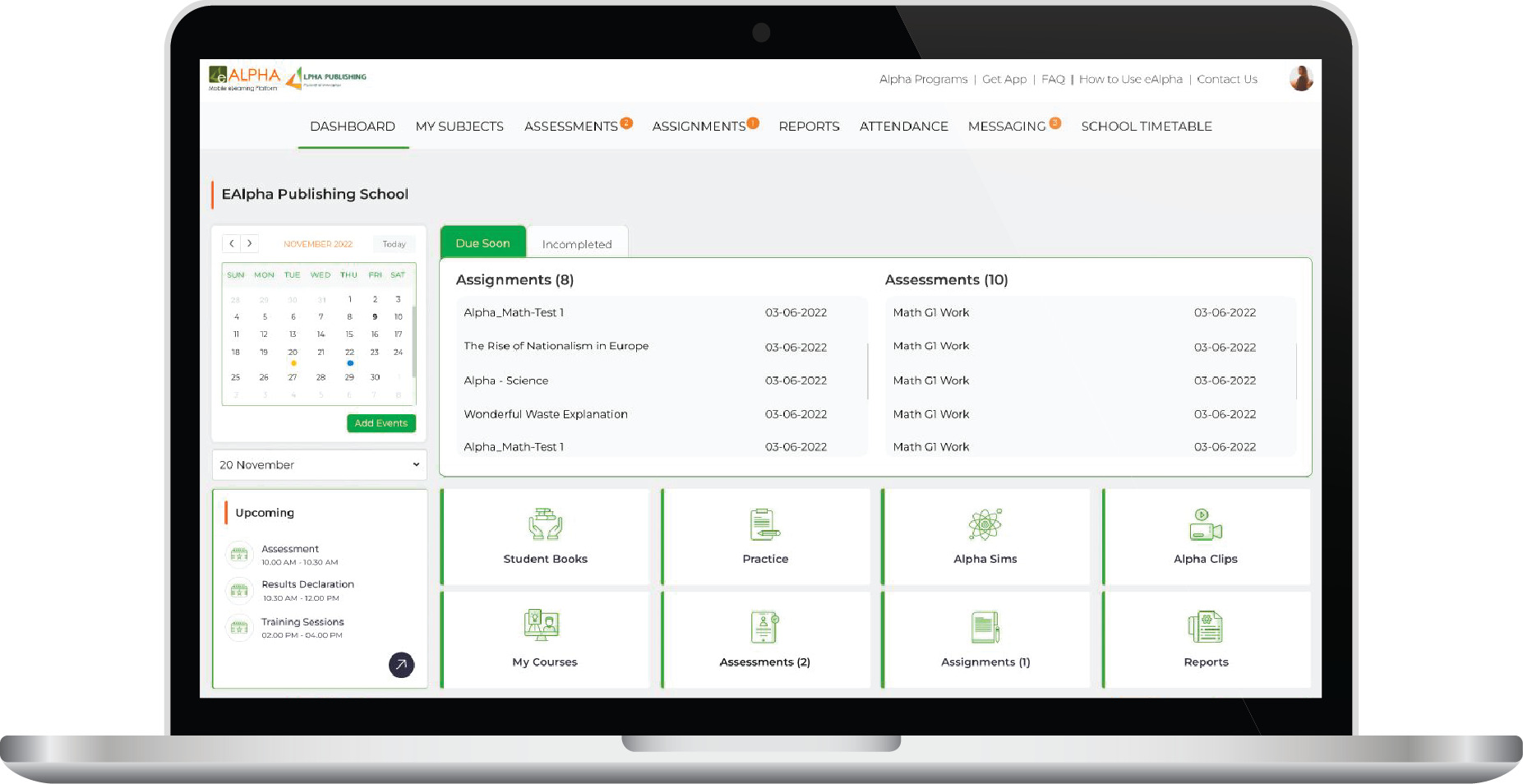Screen dimensions: 1523x784
Task: Click the user profile avatar
Action: (1300, 79)
